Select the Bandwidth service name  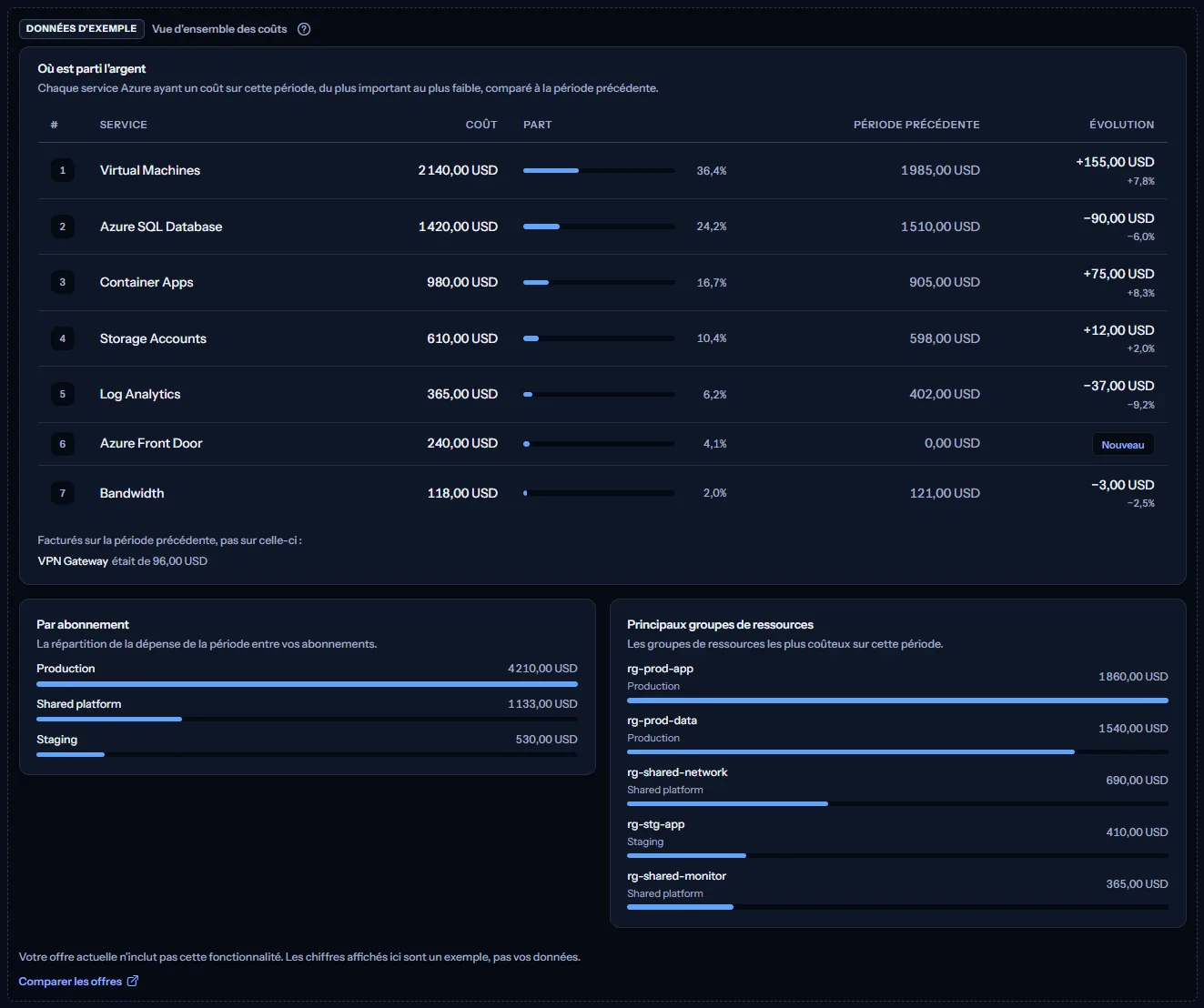click(132, 493)
